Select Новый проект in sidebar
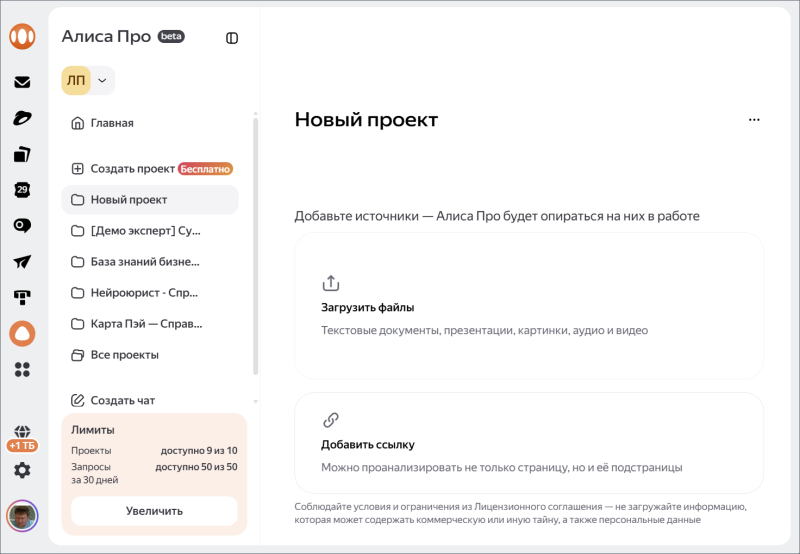 [x=150, y=200]
